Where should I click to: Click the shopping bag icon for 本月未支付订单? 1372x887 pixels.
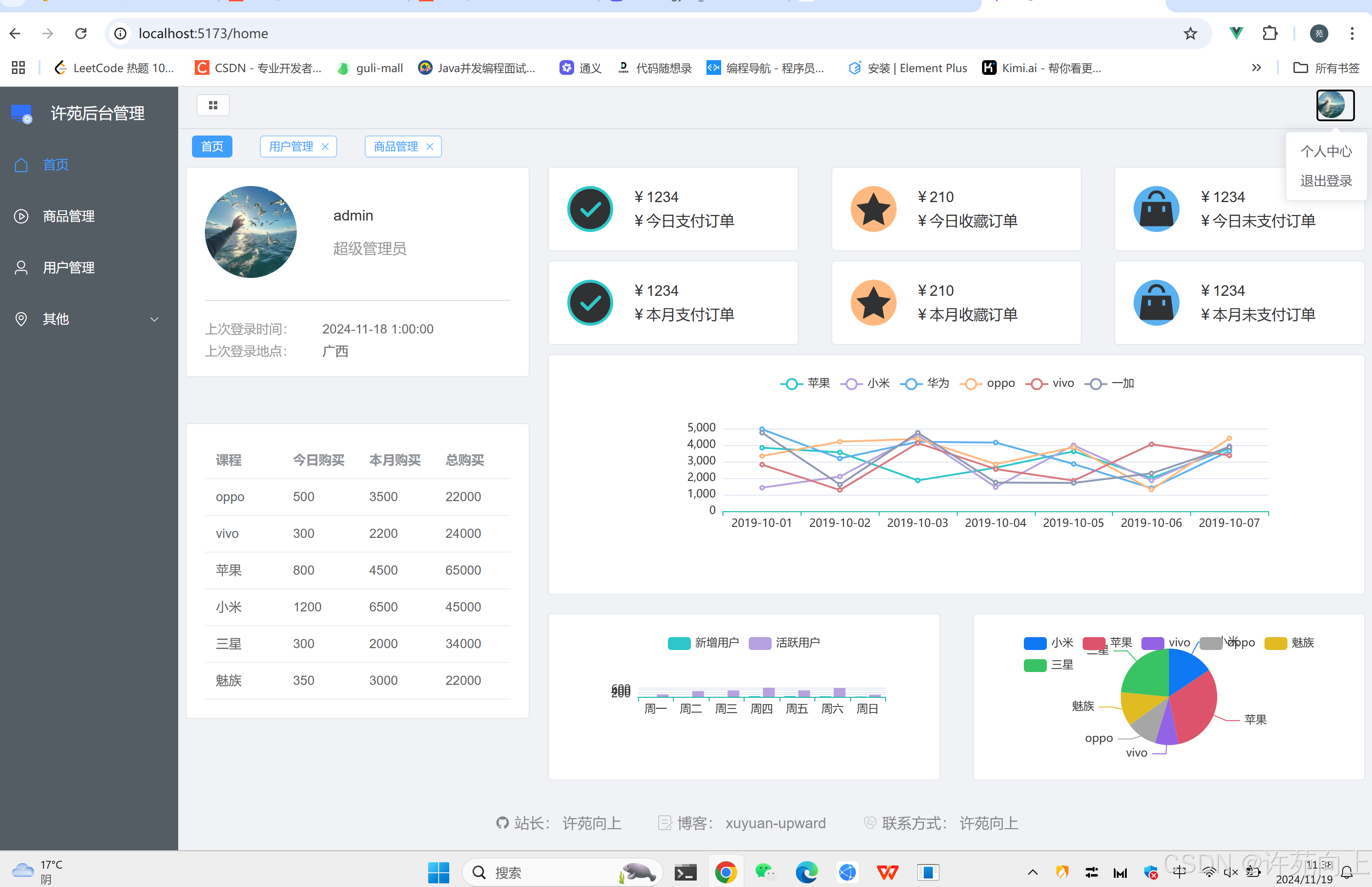point(1156,303)
